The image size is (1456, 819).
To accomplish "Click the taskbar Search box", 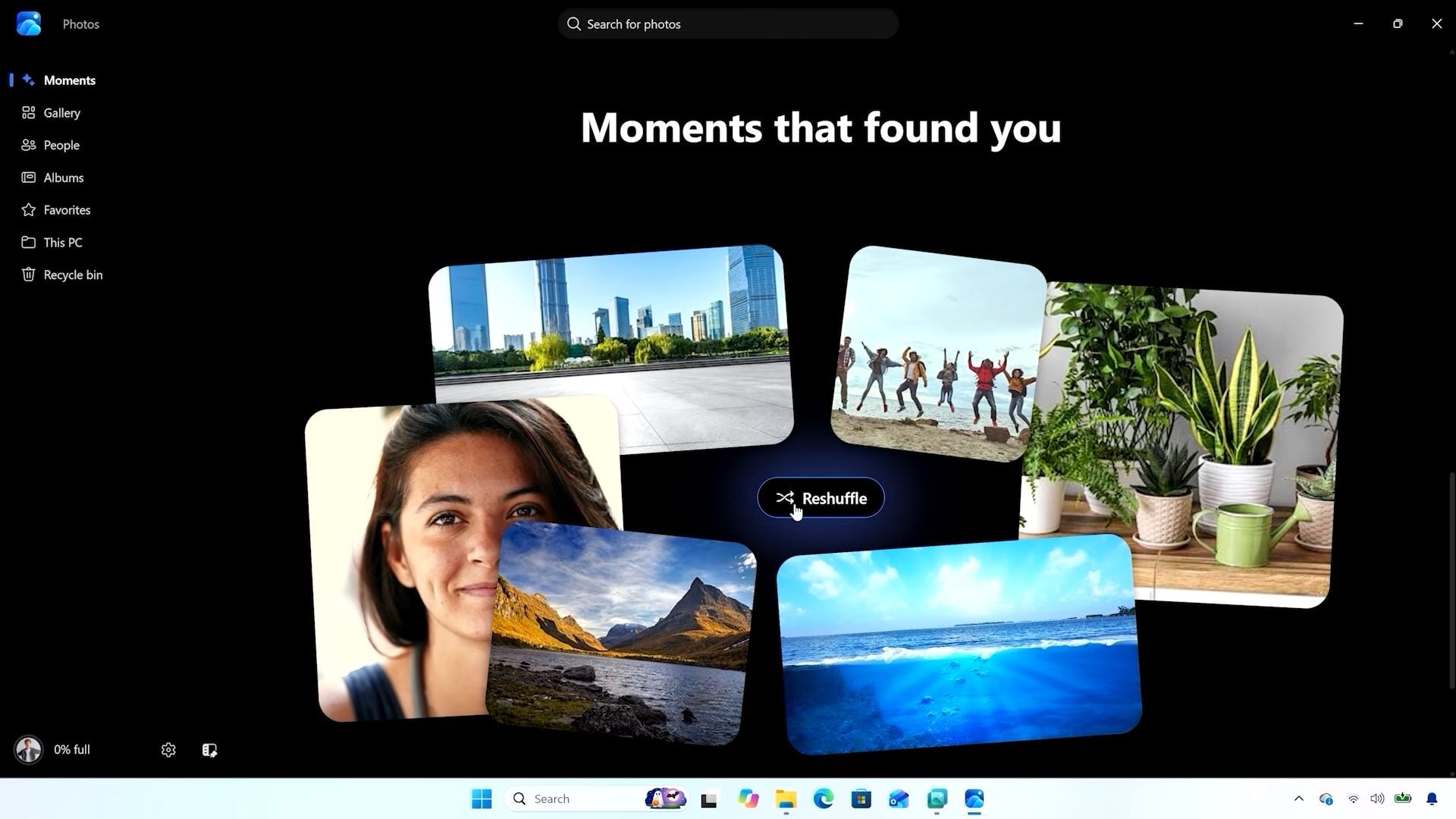I will pyautogui.click(x=596, y=799).
